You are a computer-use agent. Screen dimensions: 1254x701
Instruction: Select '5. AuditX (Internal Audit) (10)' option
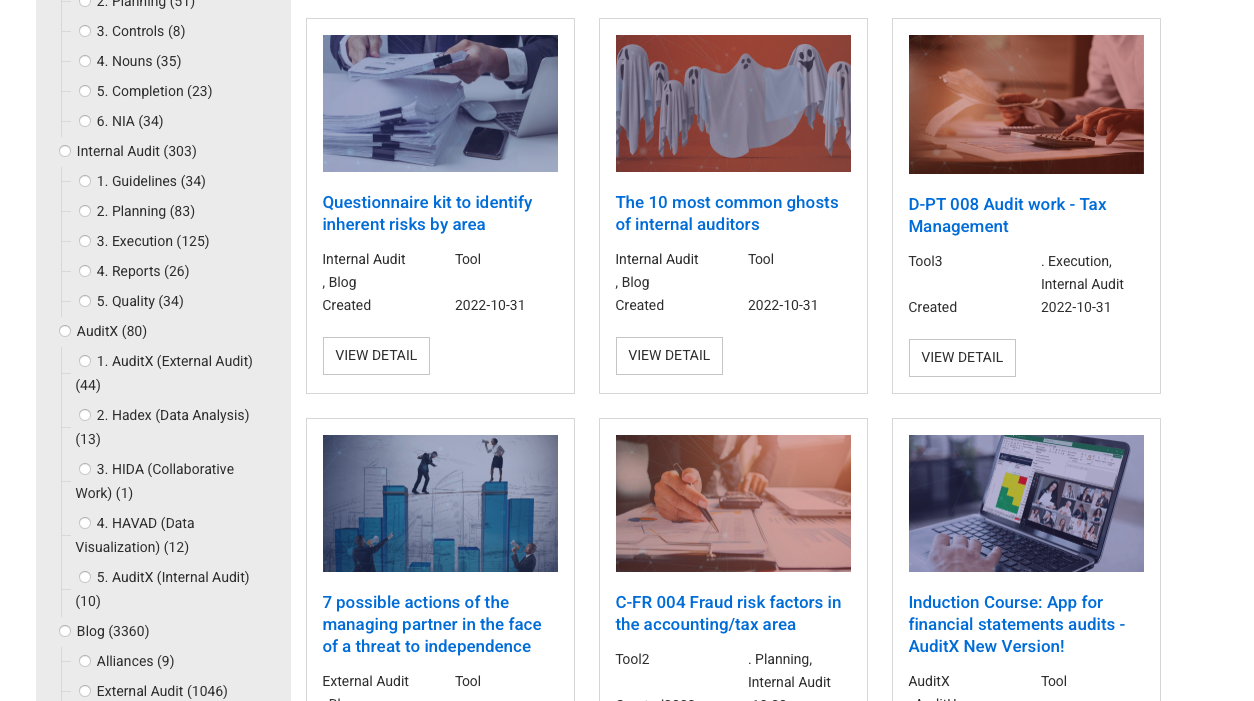coord(85,577)
